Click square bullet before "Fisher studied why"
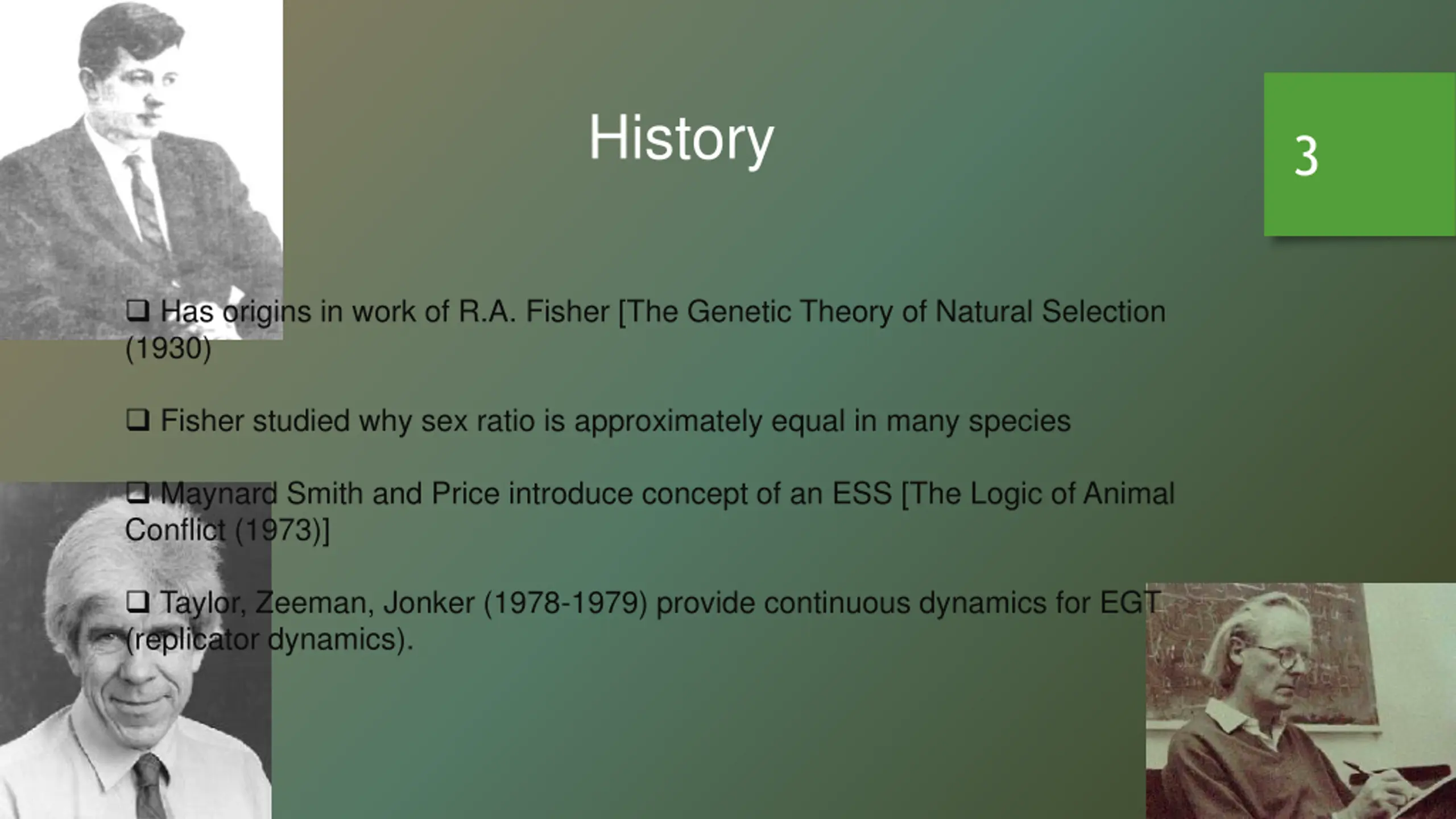The height and width of the screenshot is (819, 1456). [138, 420]
